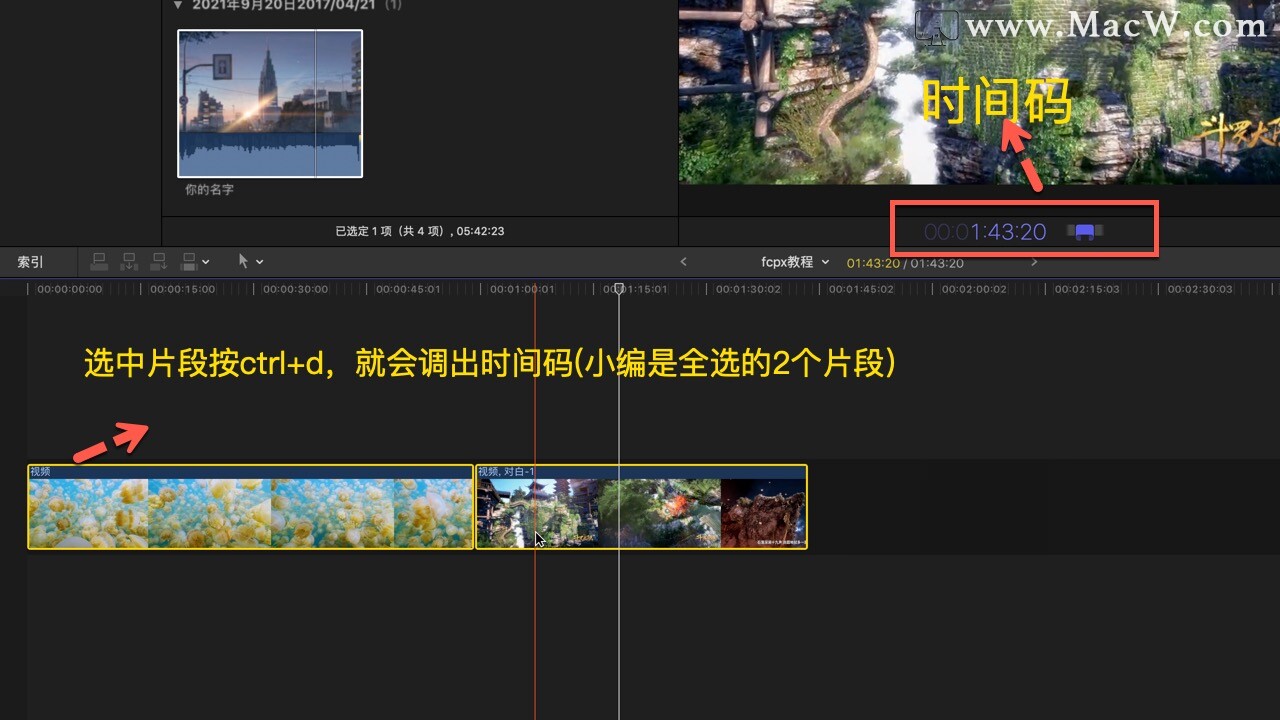
Task: Click the viewer video preview image
Action: pyautogui.click(x=979, y=92)
